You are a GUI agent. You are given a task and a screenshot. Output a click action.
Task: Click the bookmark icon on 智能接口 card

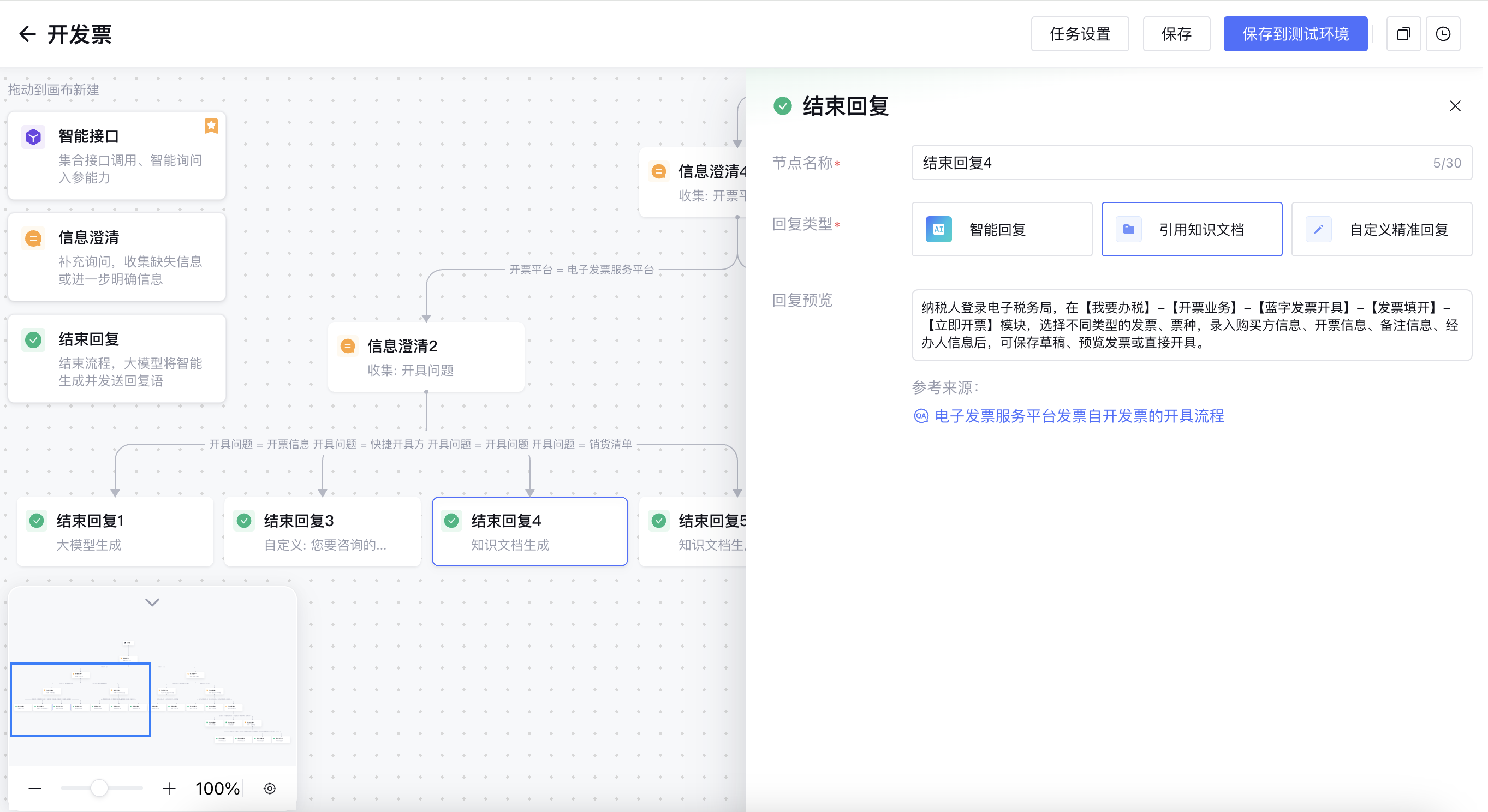(211, 126)
